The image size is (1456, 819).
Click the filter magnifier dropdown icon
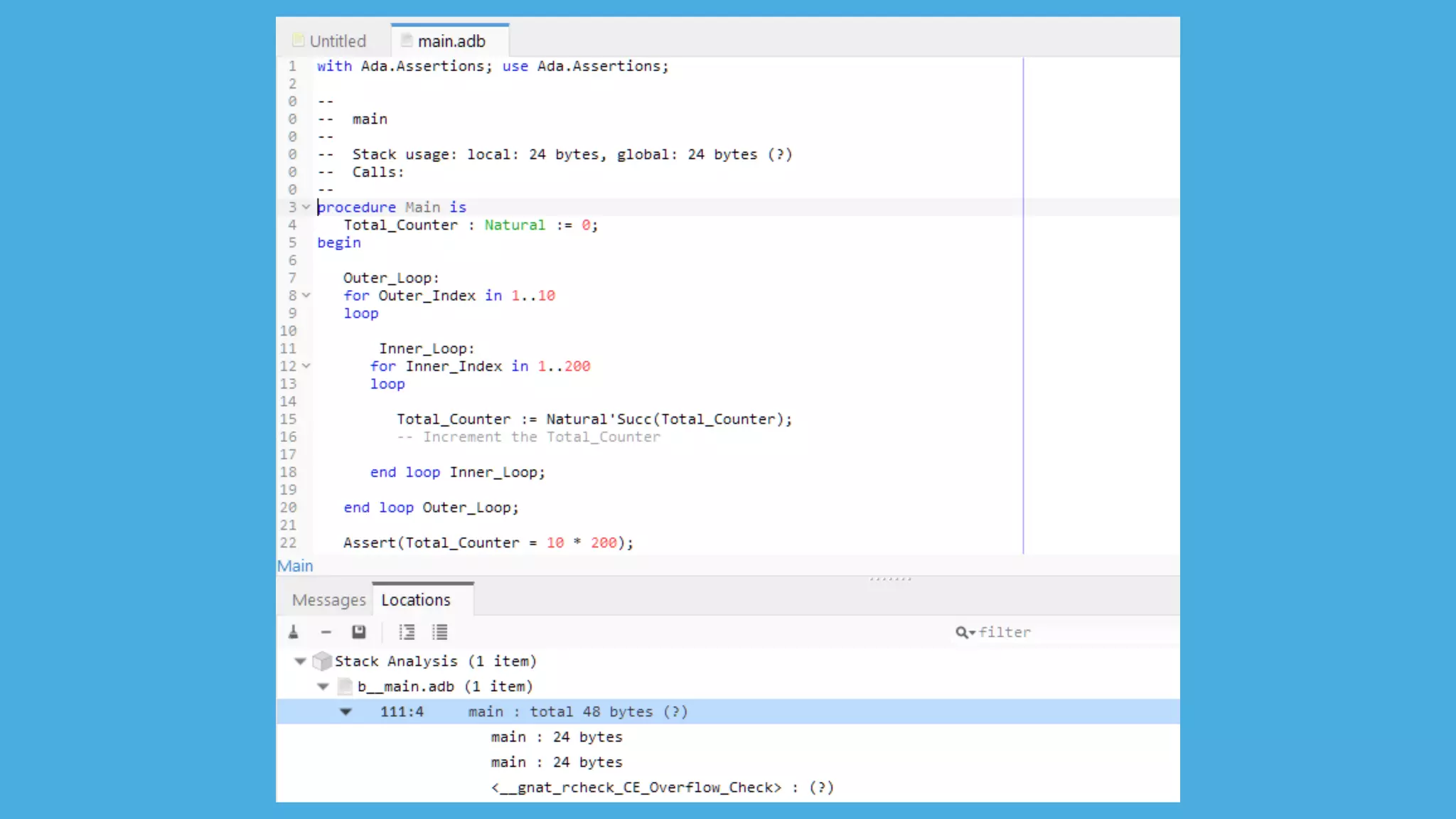click(965, 632)
